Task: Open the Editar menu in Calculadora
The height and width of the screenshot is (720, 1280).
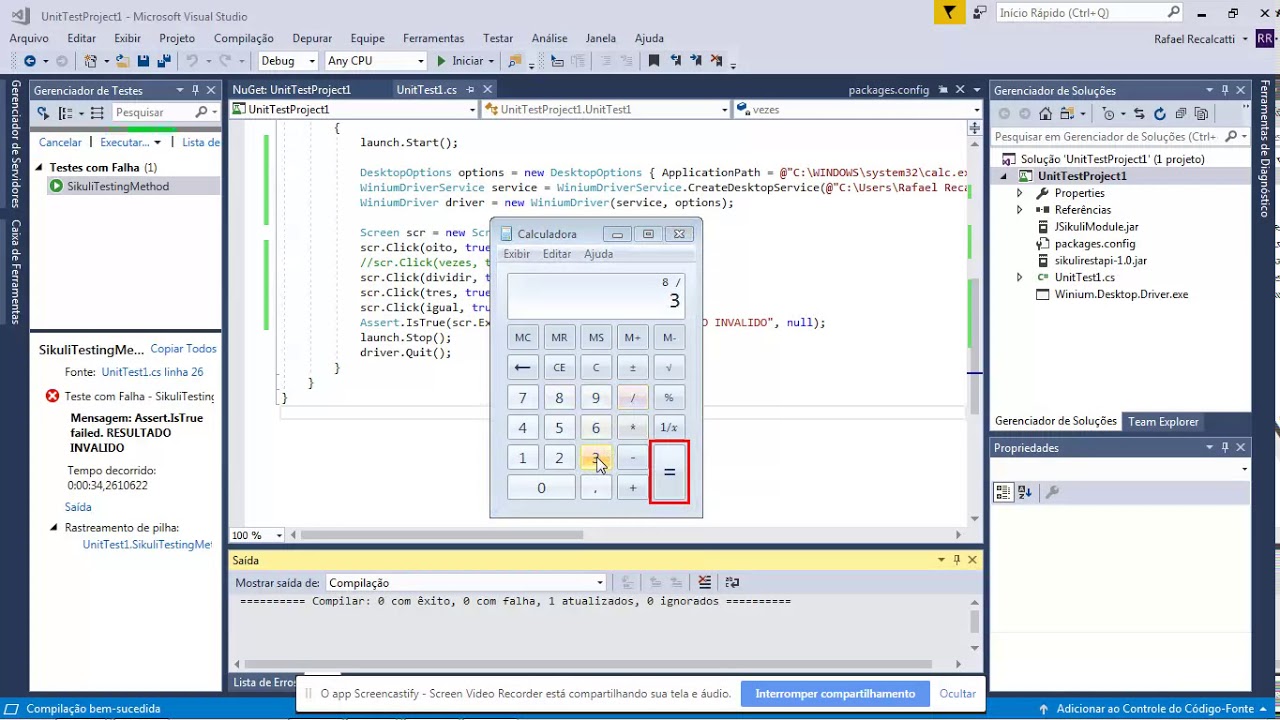Action: coord(557,254)
